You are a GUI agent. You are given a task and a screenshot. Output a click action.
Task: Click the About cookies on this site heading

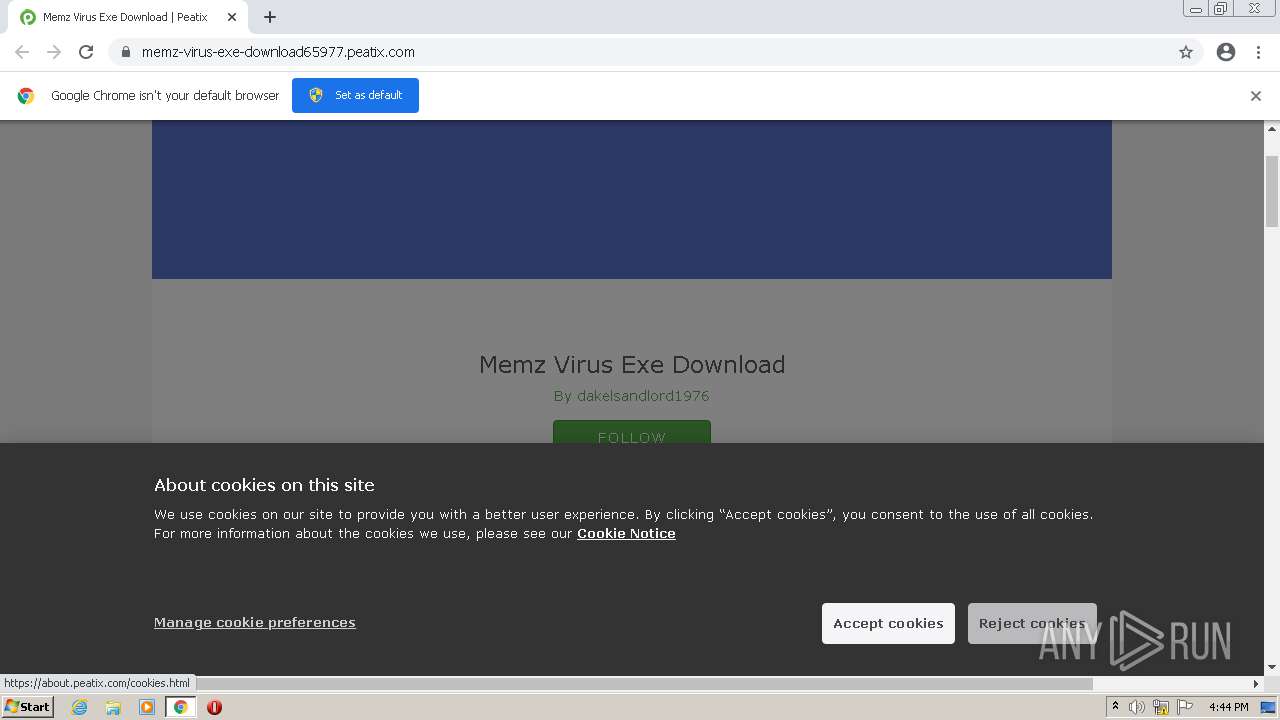pyautogui.click(x=264, y=485)
